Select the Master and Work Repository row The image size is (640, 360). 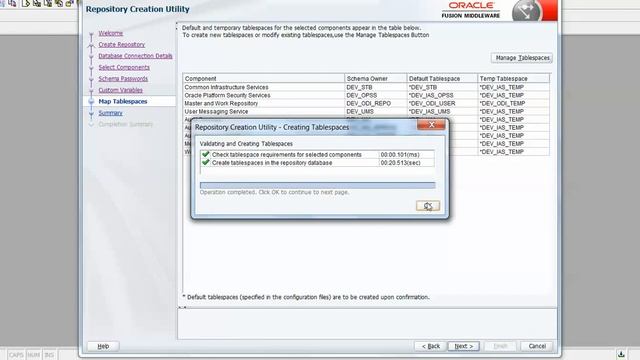click(366, 103)
